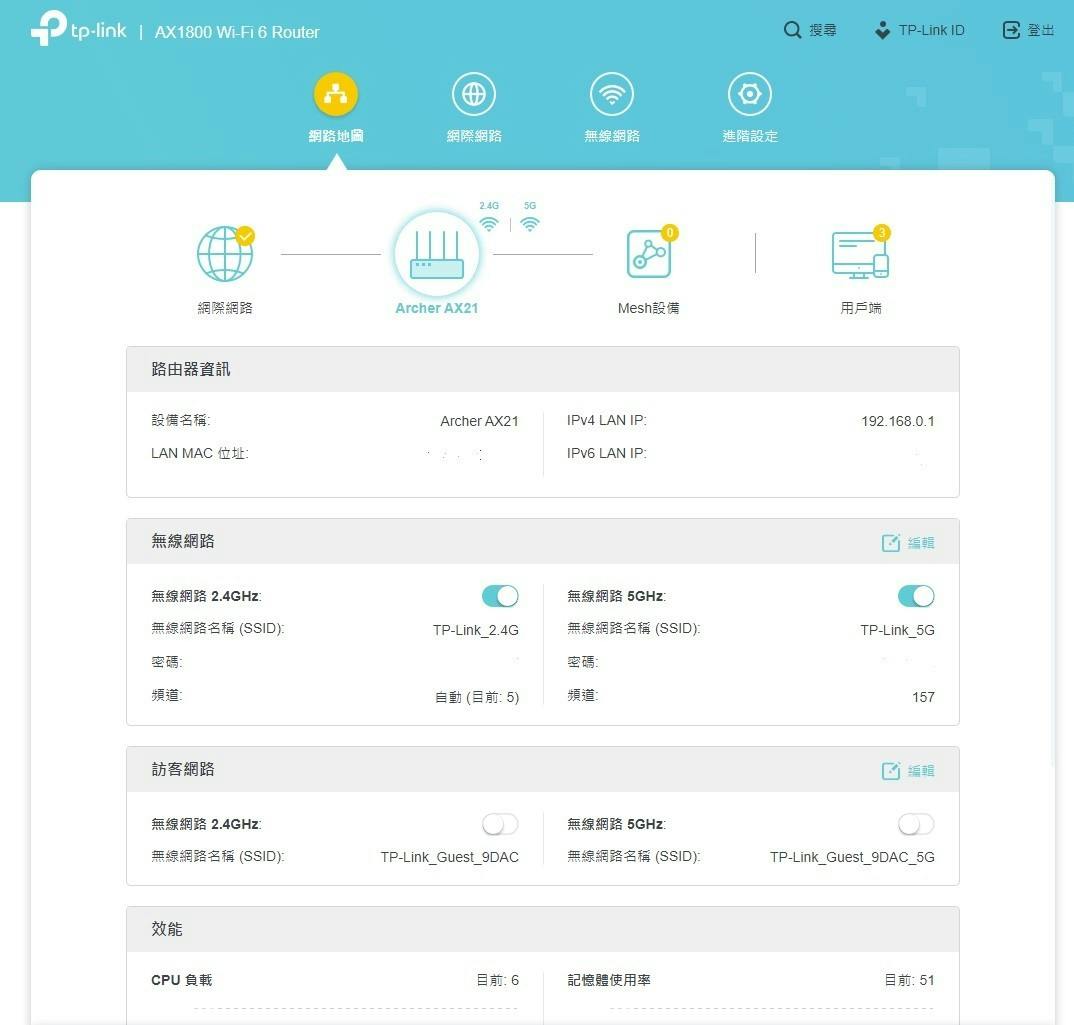Disable the 無線網路 5GHz wireless toggle
The image size is (1074, 1025).
pyautogui.click(x=916, y=596)
